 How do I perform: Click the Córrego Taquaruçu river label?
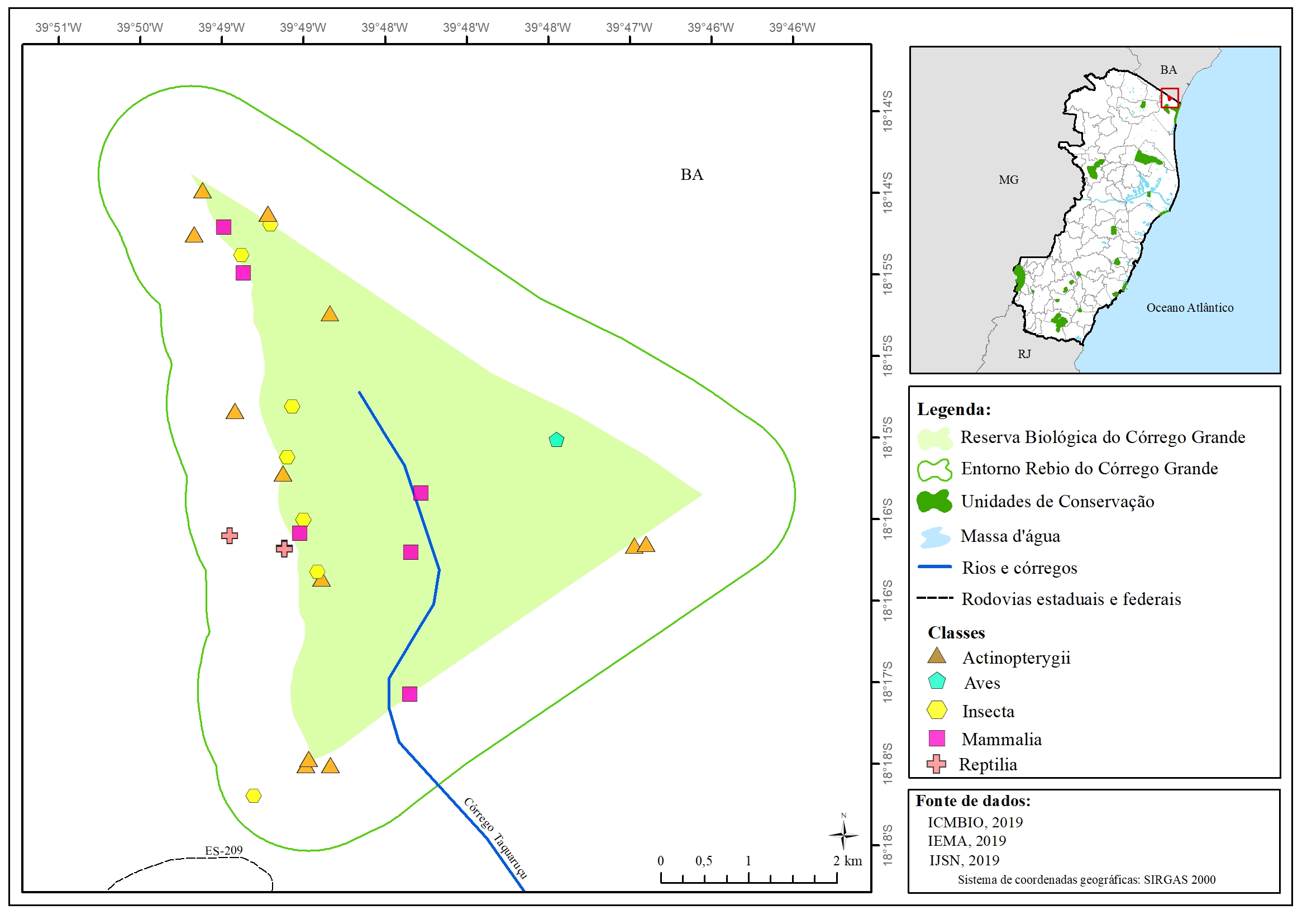(x=495, y=837)
